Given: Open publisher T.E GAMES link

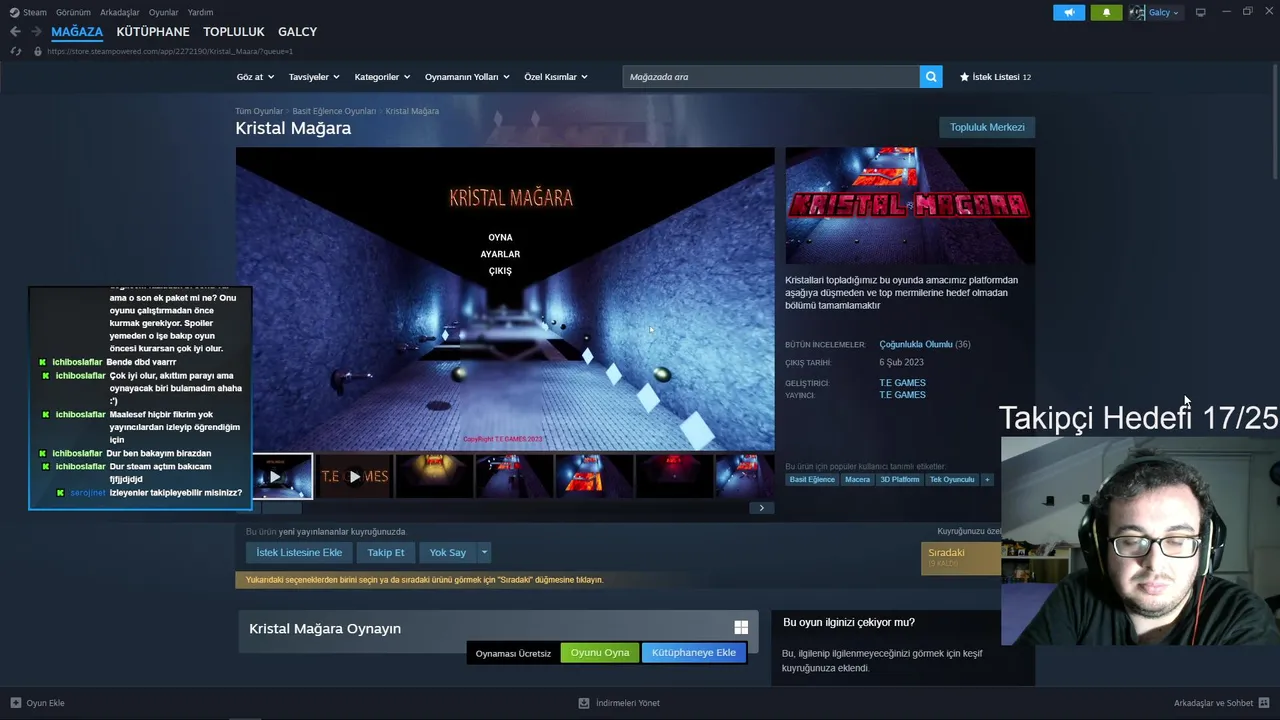Looking at the screenshot, I should 902,395.
